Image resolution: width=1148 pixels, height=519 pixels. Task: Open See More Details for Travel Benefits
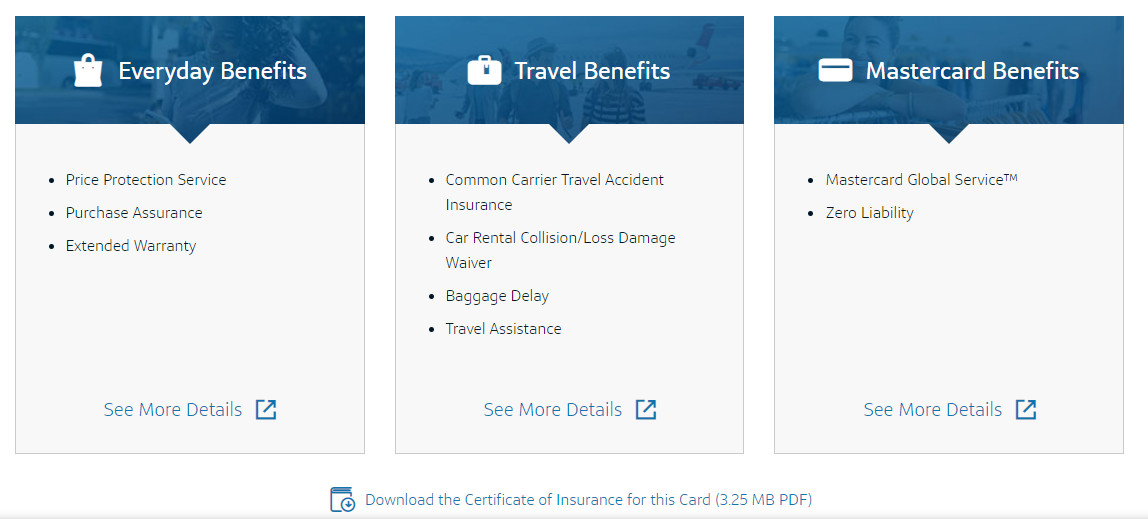pos(553,410)
